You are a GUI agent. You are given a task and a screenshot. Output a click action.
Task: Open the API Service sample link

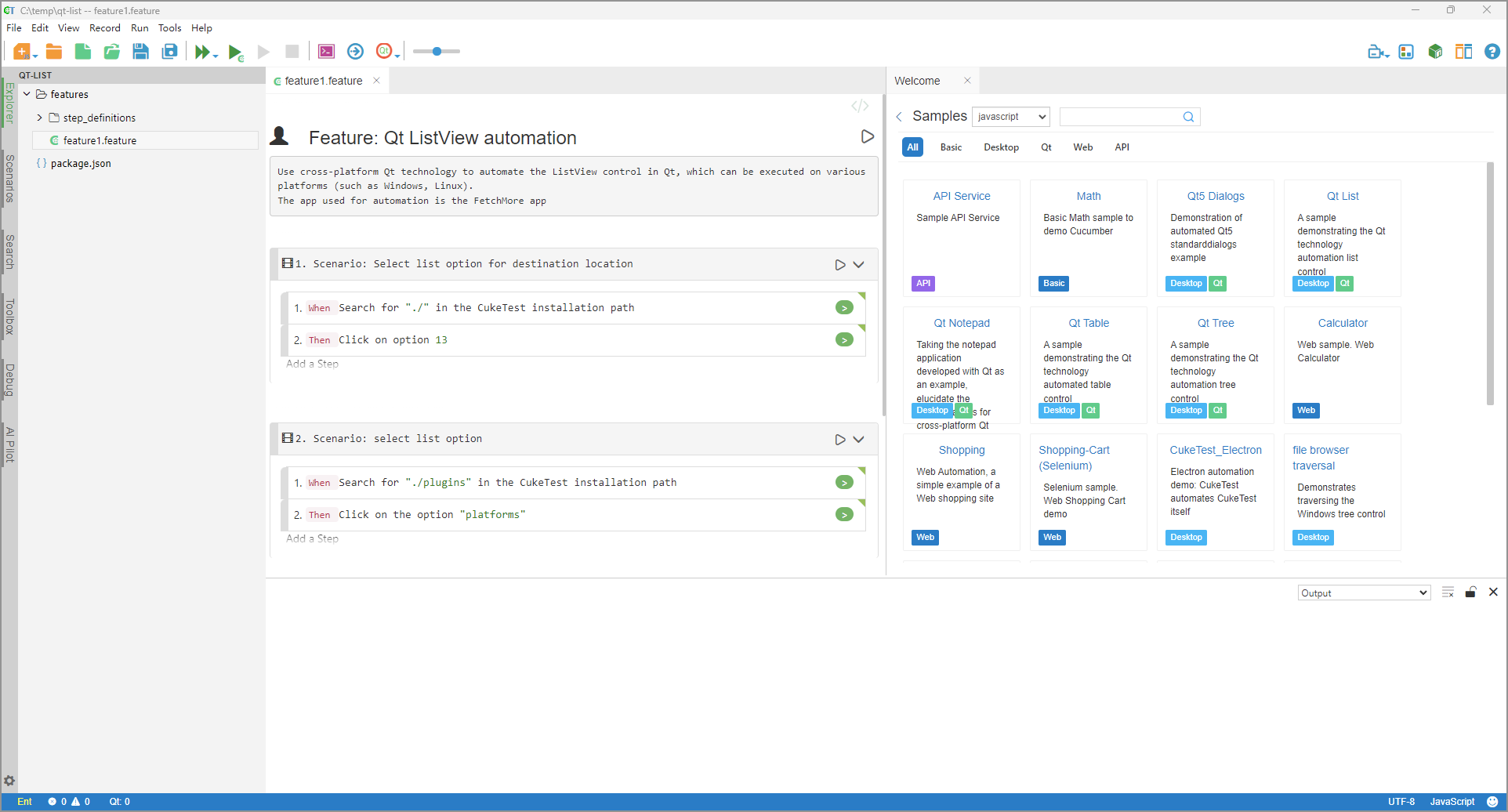[x=961, y=196]
